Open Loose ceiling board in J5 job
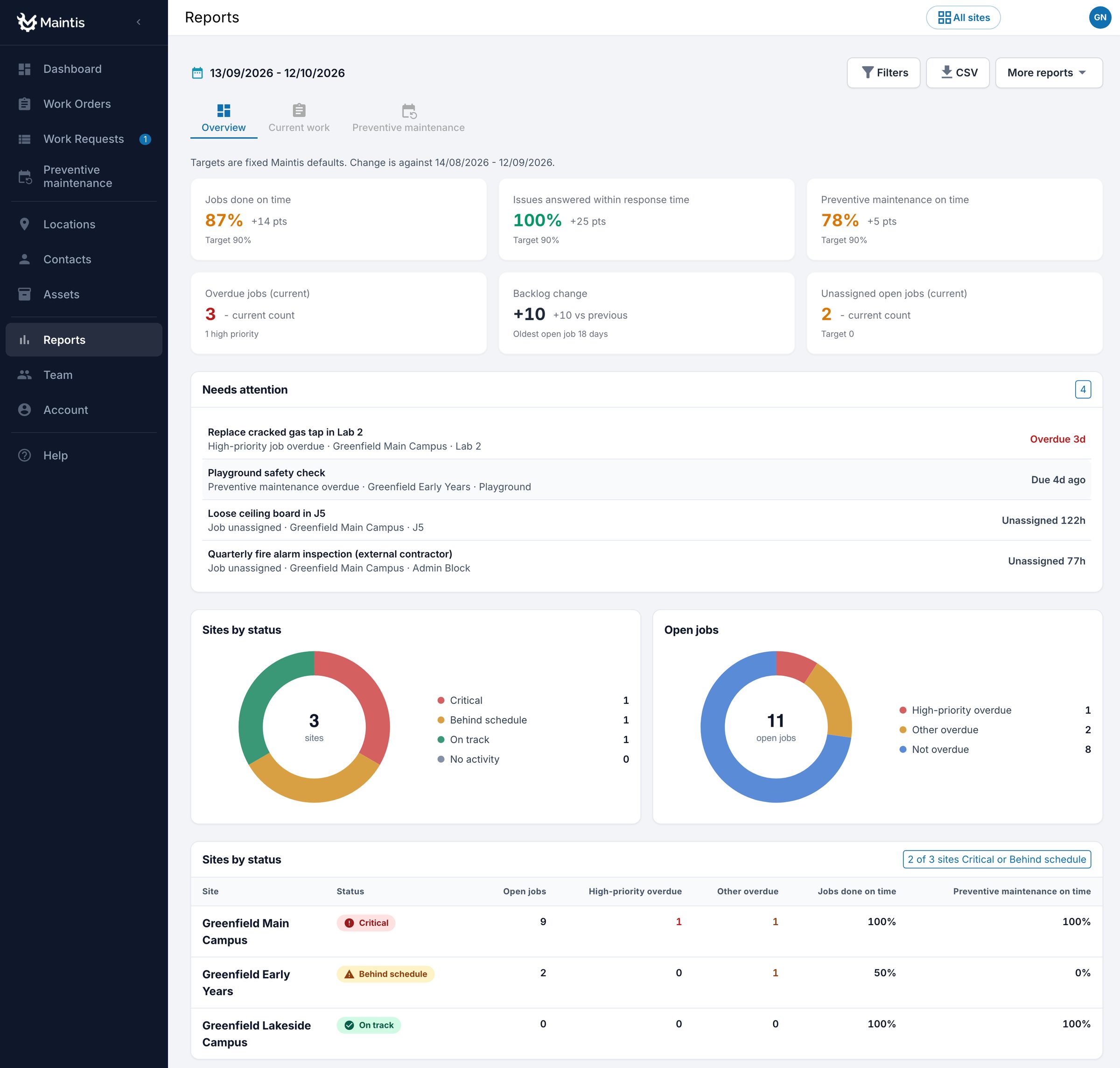Image resolution: width=1120 pixels, height=1068 pixels. point(646,520)
